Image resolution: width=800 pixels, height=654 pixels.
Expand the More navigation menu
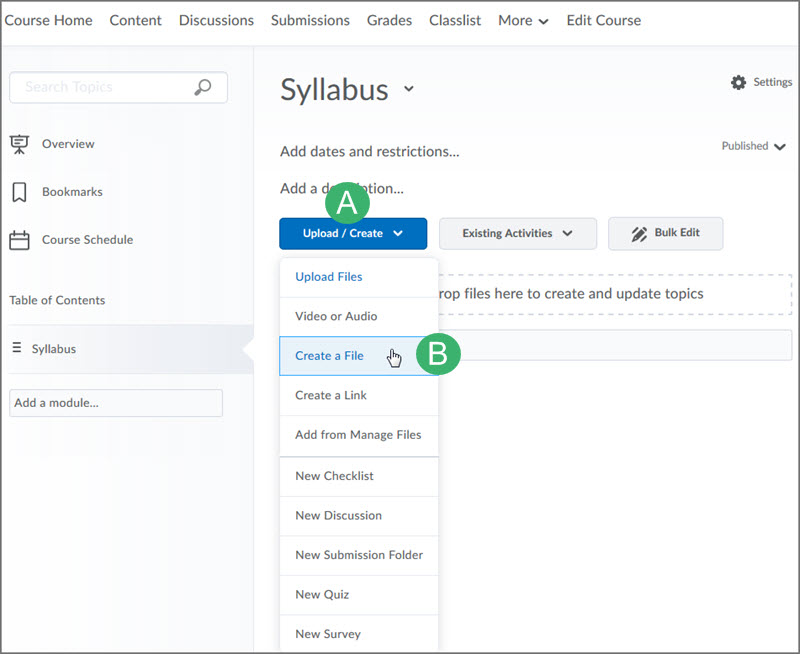[523, 20]
